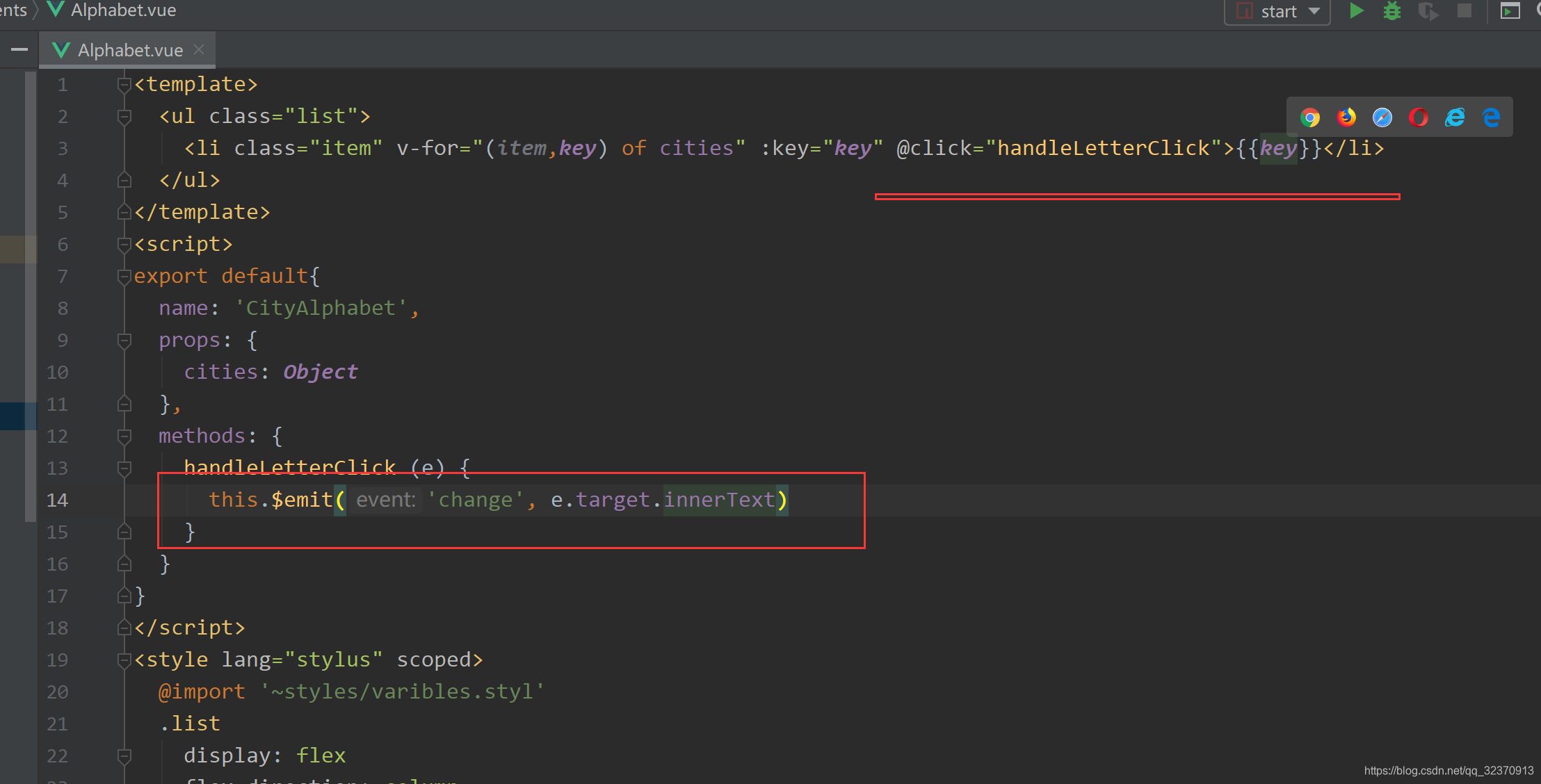
Task: Click fold end marker on line 15
Action: pos(124,532)
